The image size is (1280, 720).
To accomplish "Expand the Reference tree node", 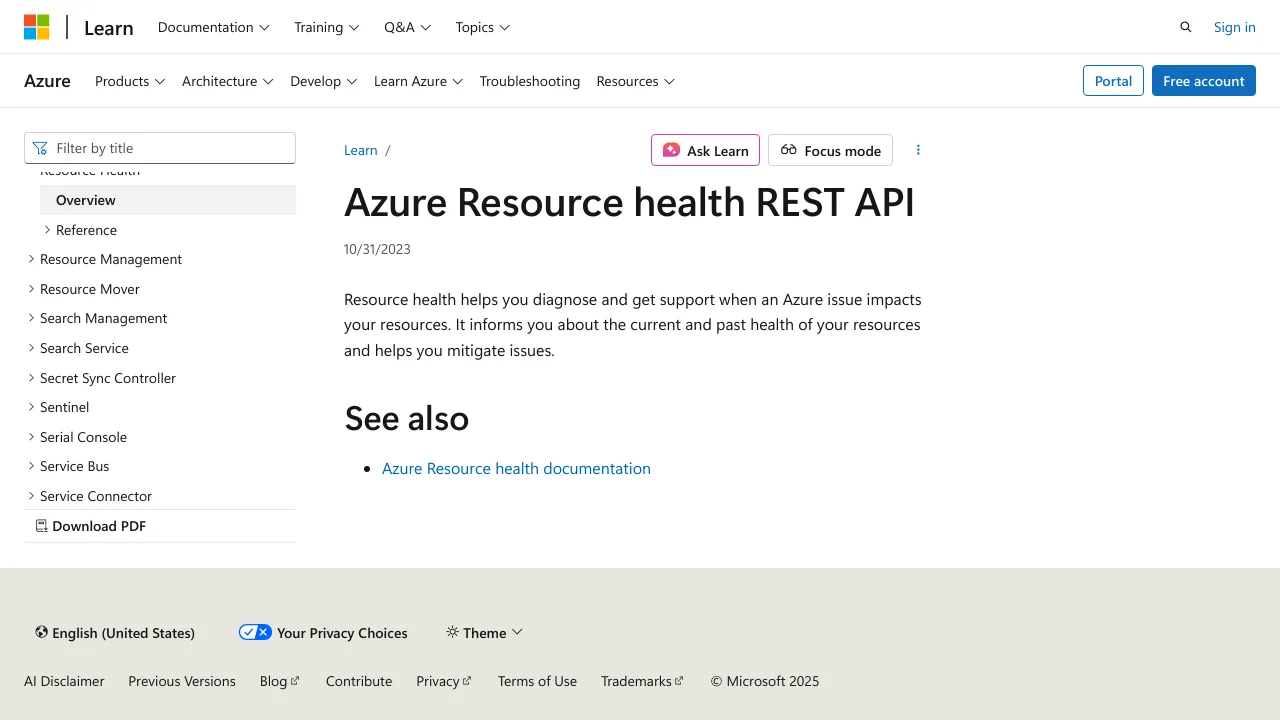I will point(47,230).
